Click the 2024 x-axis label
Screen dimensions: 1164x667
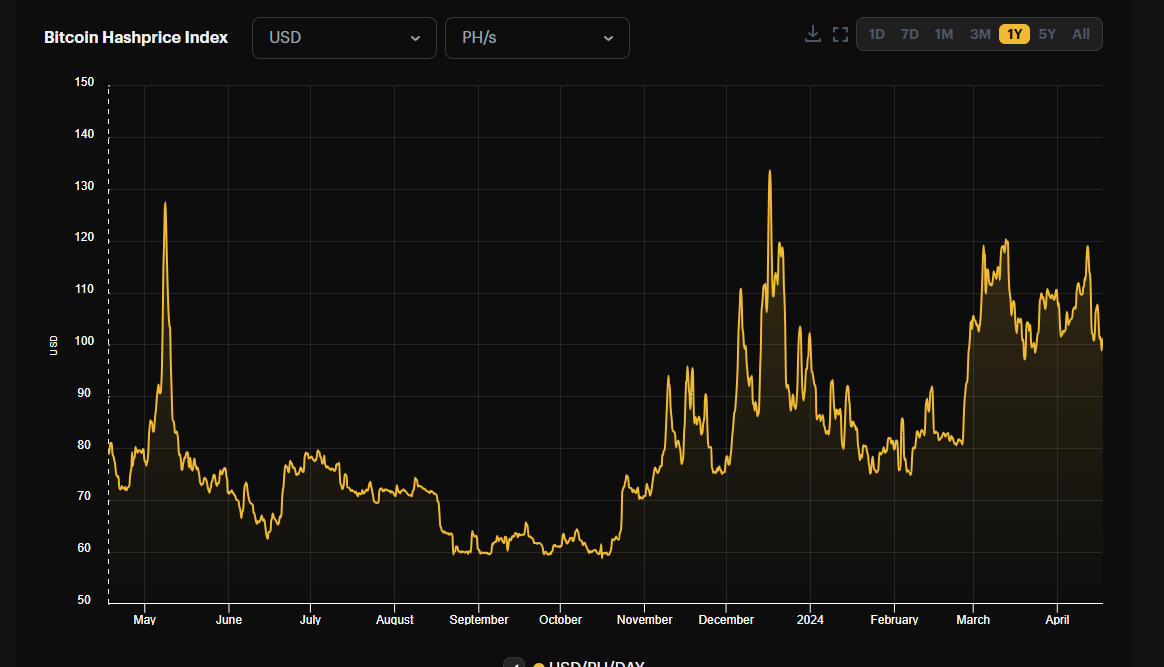coord(810,620)
